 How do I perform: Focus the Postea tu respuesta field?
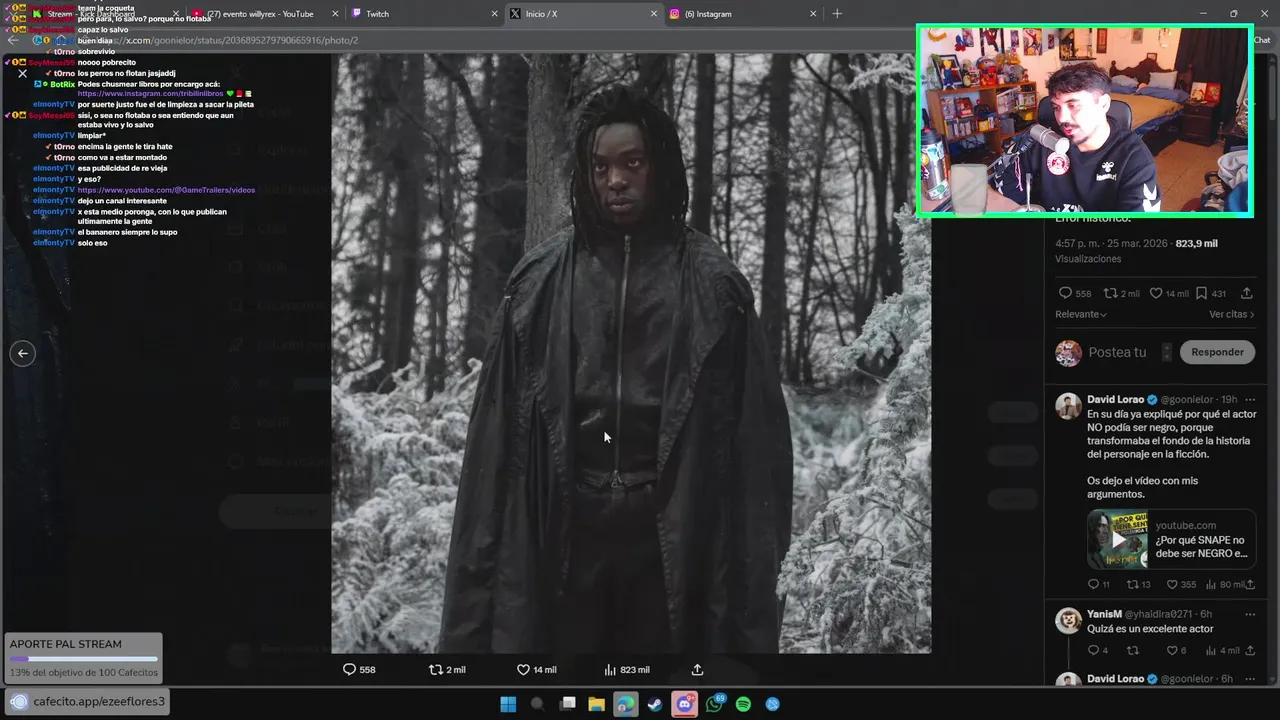point(1117,352)
